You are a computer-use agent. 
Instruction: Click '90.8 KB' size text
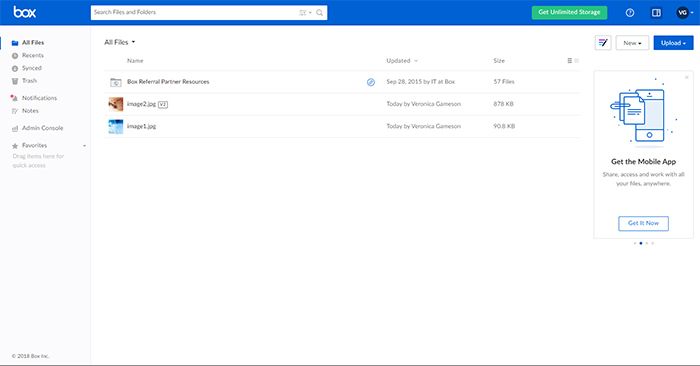(x=504, y=126)
